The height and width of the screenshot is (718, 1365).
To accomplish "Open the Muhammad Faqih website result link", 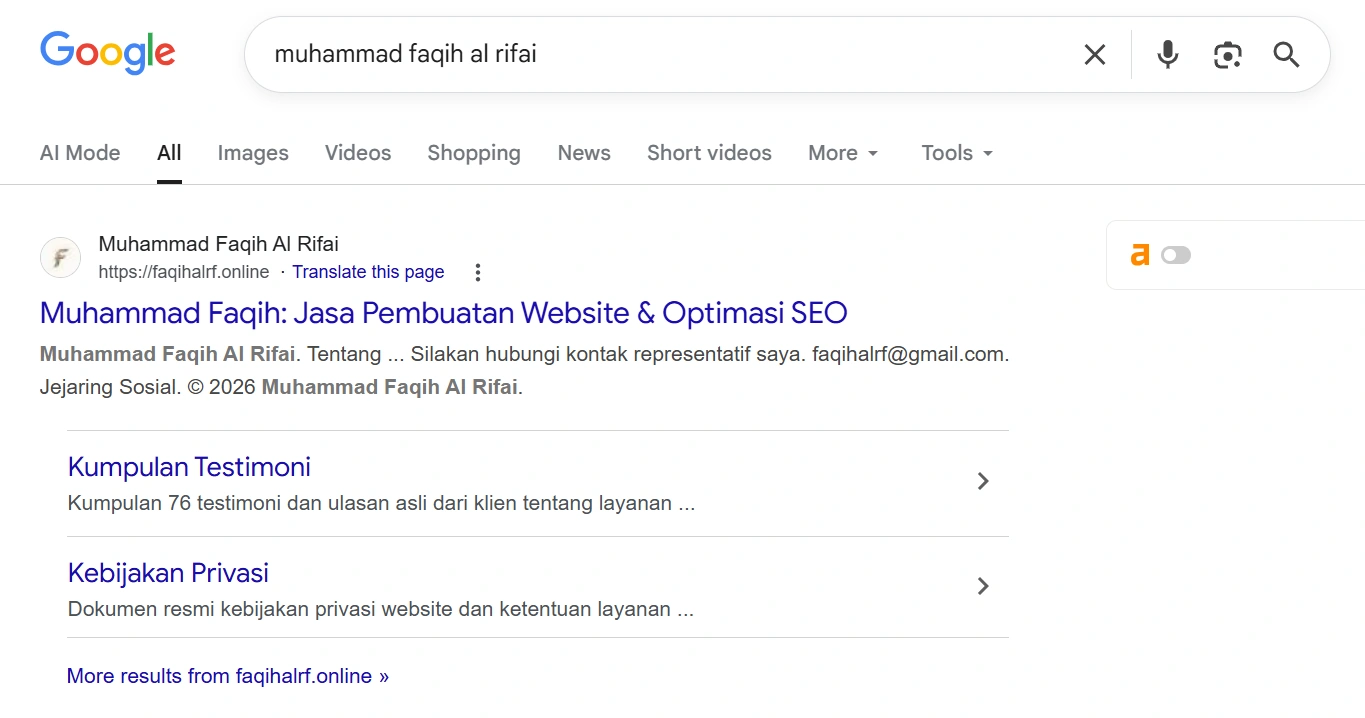I will click(x=443, y=313).
